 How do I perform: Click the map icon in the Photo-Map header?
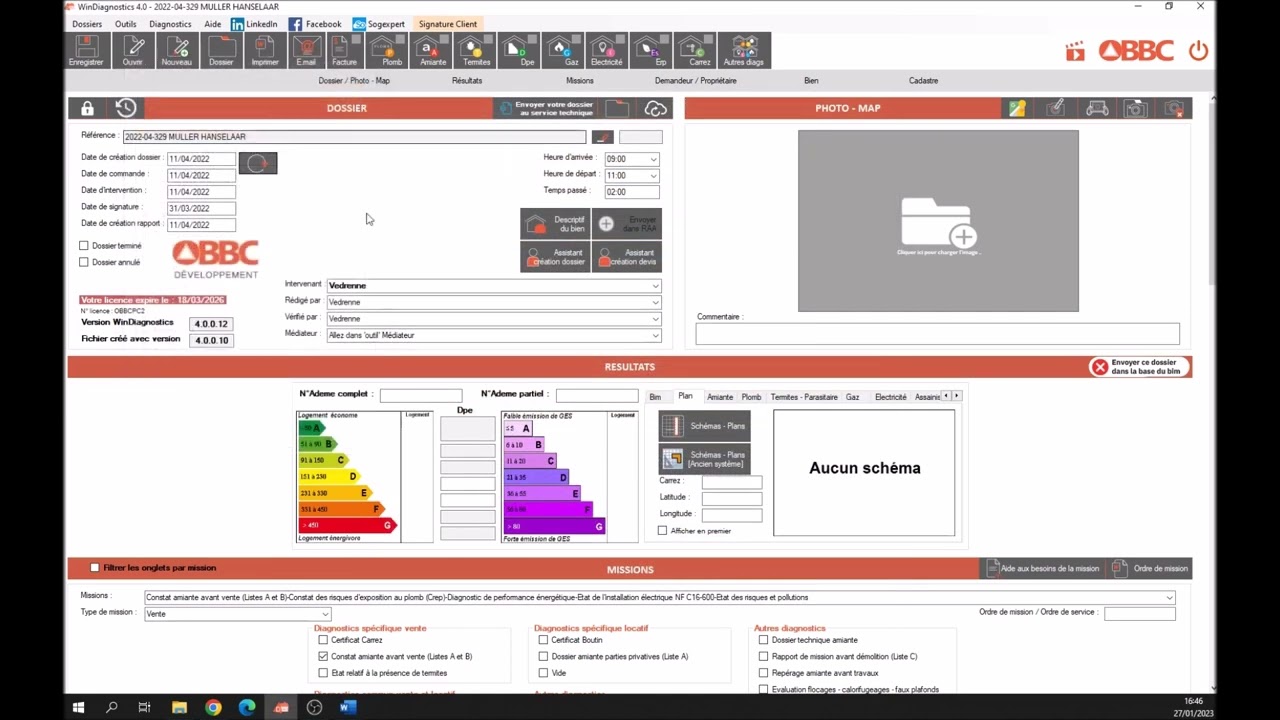[1017, 108]
